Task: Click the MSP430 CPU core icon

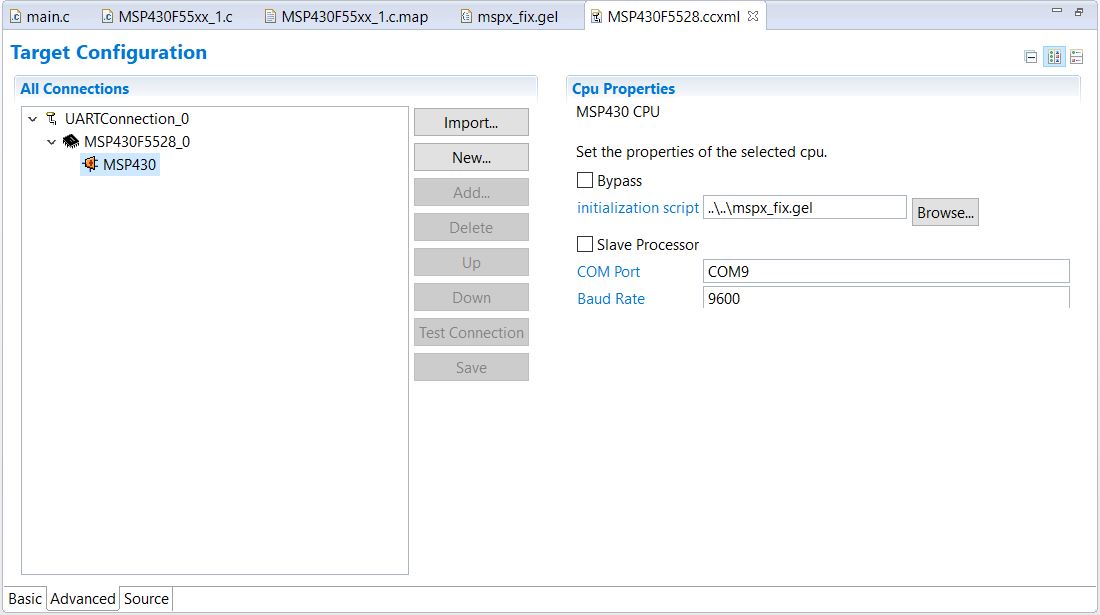Action: point(90,164)
